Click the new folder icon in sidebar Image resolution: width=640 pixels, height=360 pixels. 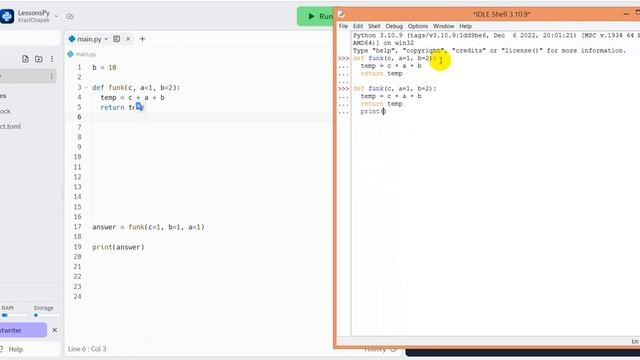[39, 59]
